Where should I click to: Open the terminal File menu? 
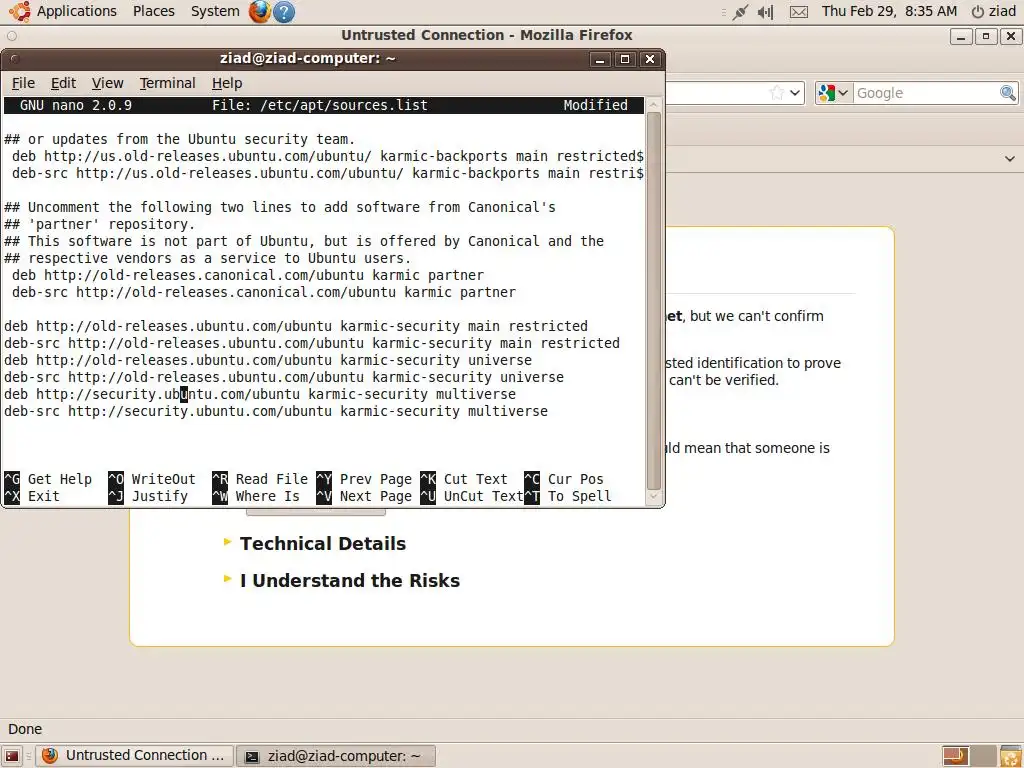pyautogui.click(x=23, y=83)
